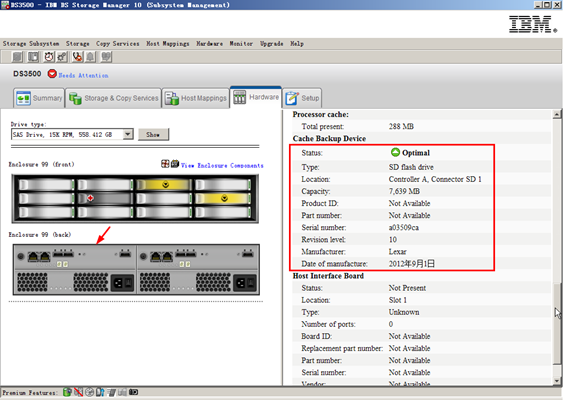Open the Storage menu
This screenshot has width=567, height=402.
coord(77,44)
